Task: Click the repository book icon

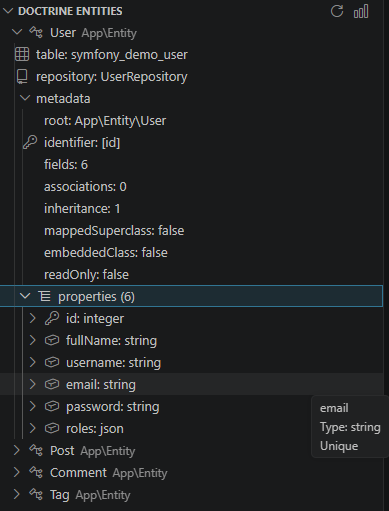Action: click(x=22, y=76)
